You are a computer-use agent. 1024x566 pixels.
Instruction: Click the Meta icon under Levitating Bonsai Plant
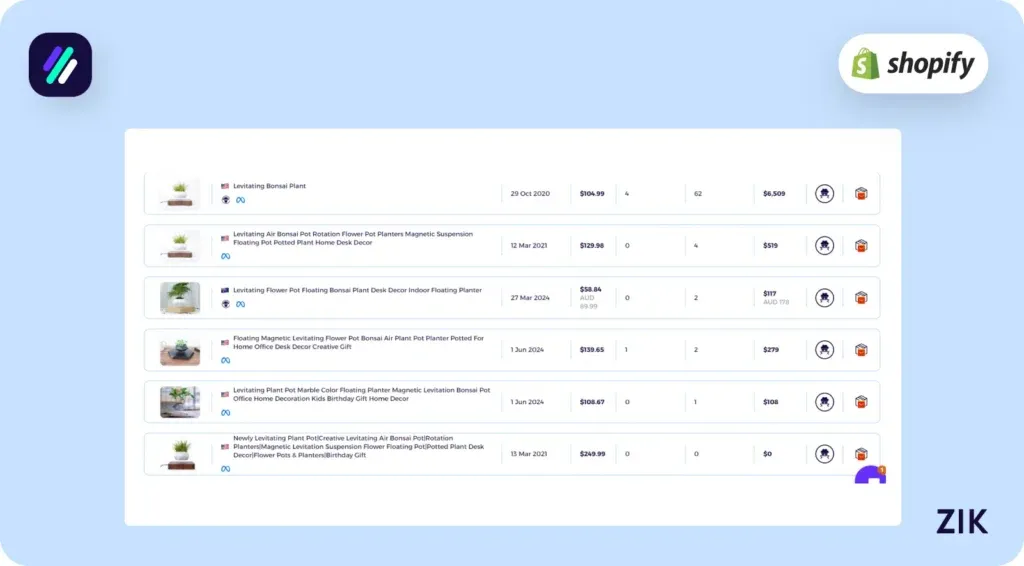pyautogui.click(x=240, y=200)
